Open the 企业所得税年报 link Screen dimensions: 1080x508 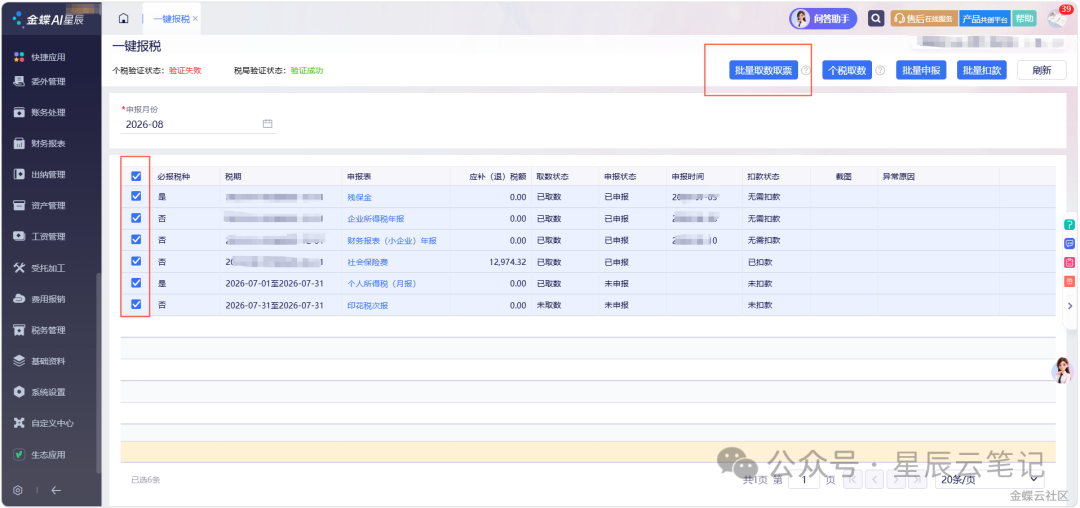(x=376, y=219)
